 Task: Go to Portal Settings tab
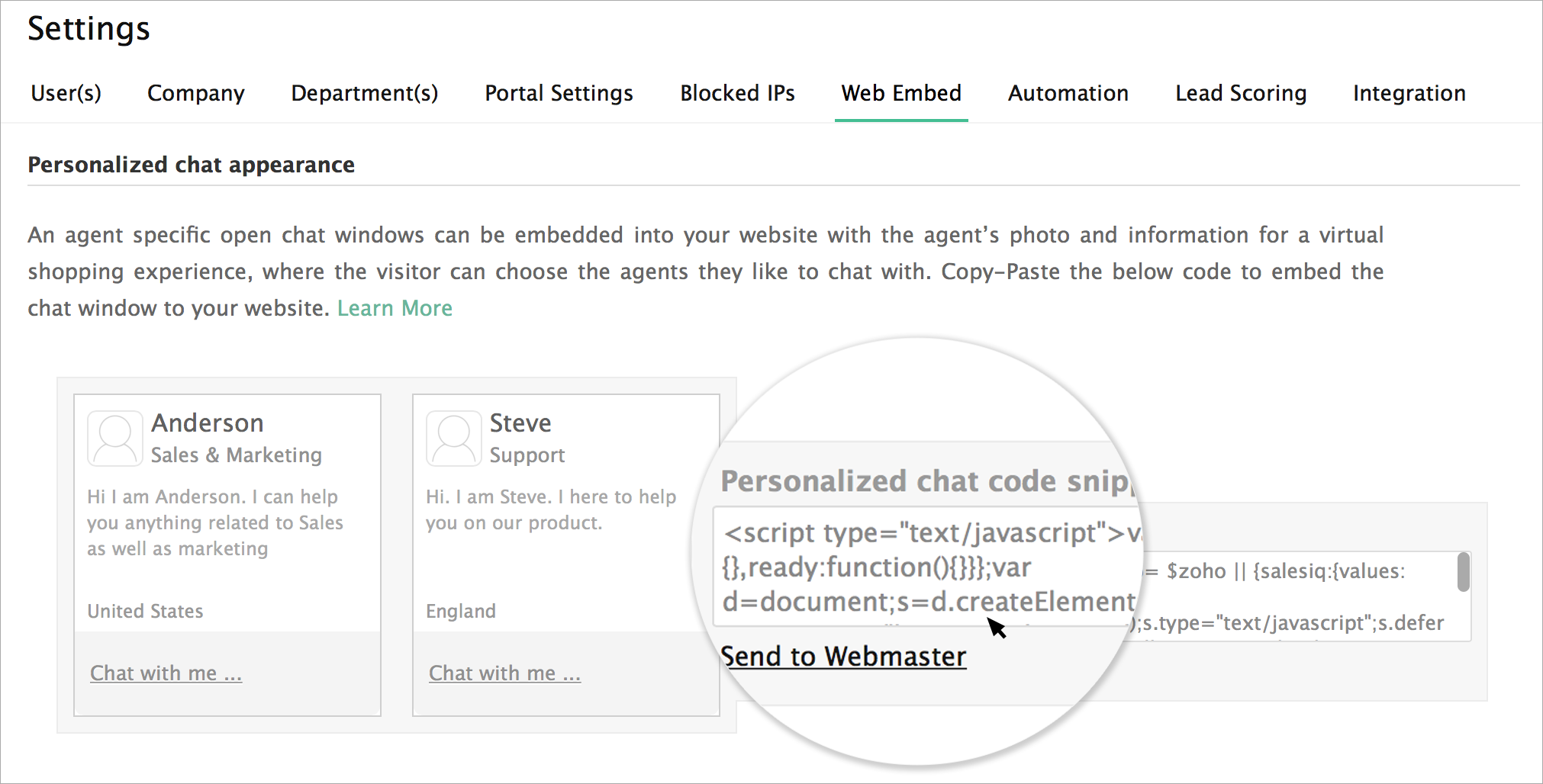pos(559,93)
